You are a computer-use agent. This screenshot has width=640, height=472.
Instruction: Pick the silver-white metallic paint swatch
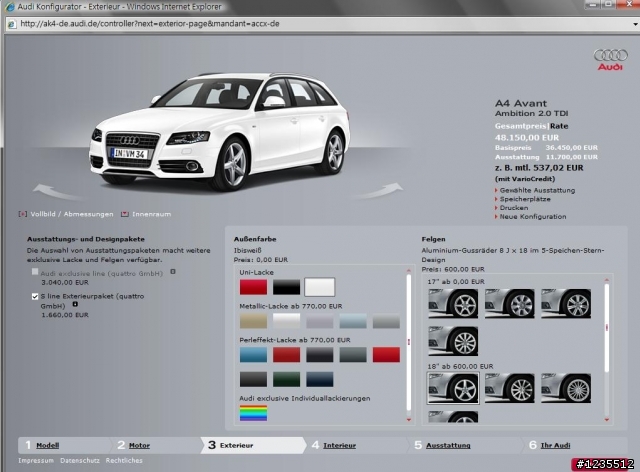287,321
